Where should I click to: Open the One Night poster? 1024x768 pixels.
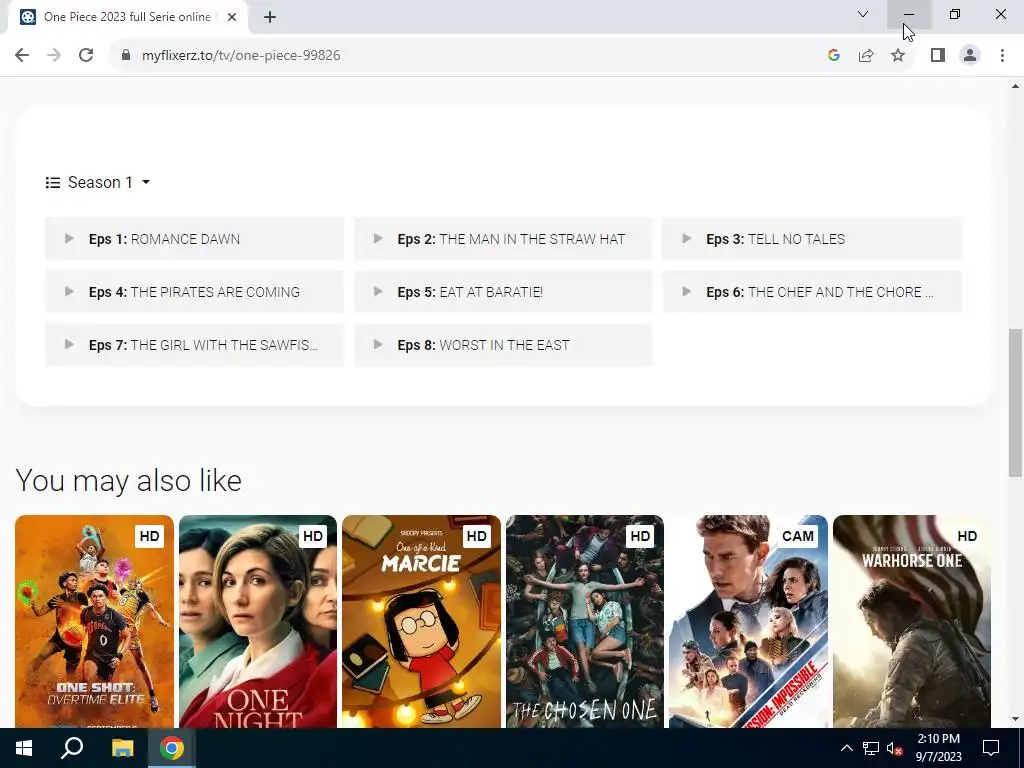258,621
